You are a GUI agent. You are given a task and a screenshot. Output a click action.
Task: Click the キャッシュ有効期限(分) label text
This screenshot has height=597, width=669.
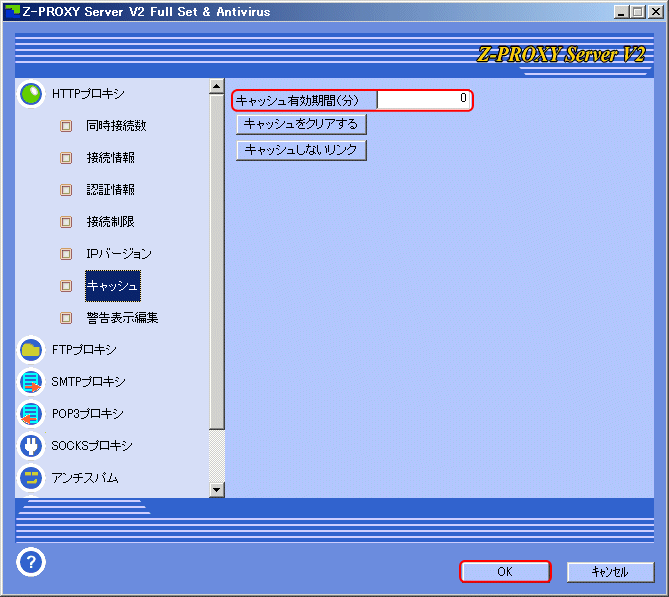tap(297, 101)
